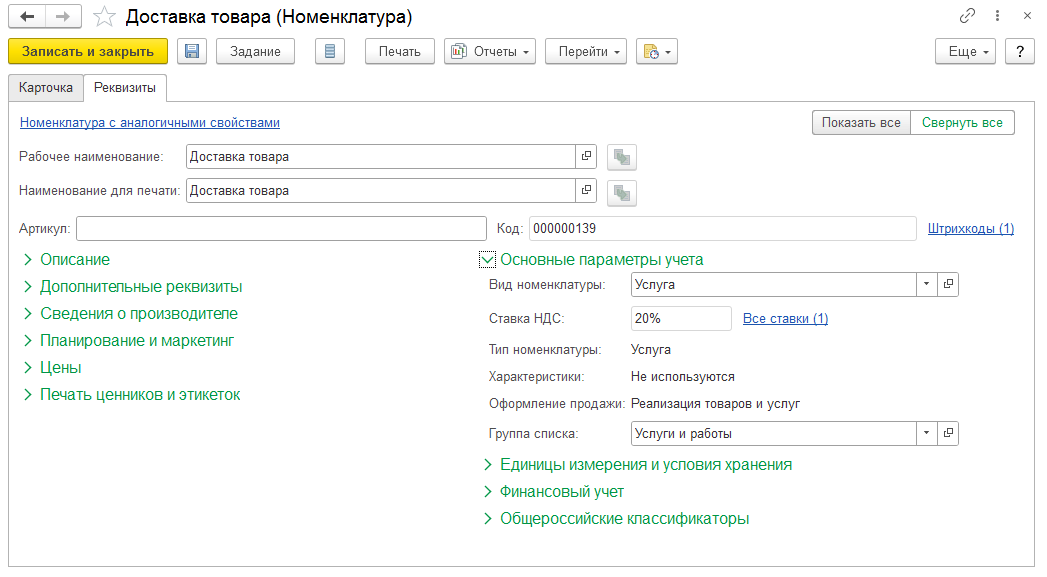Open Штрихкоды (1) link
This screenshot has height=577, width=1047.
click(x=970, y=229)
